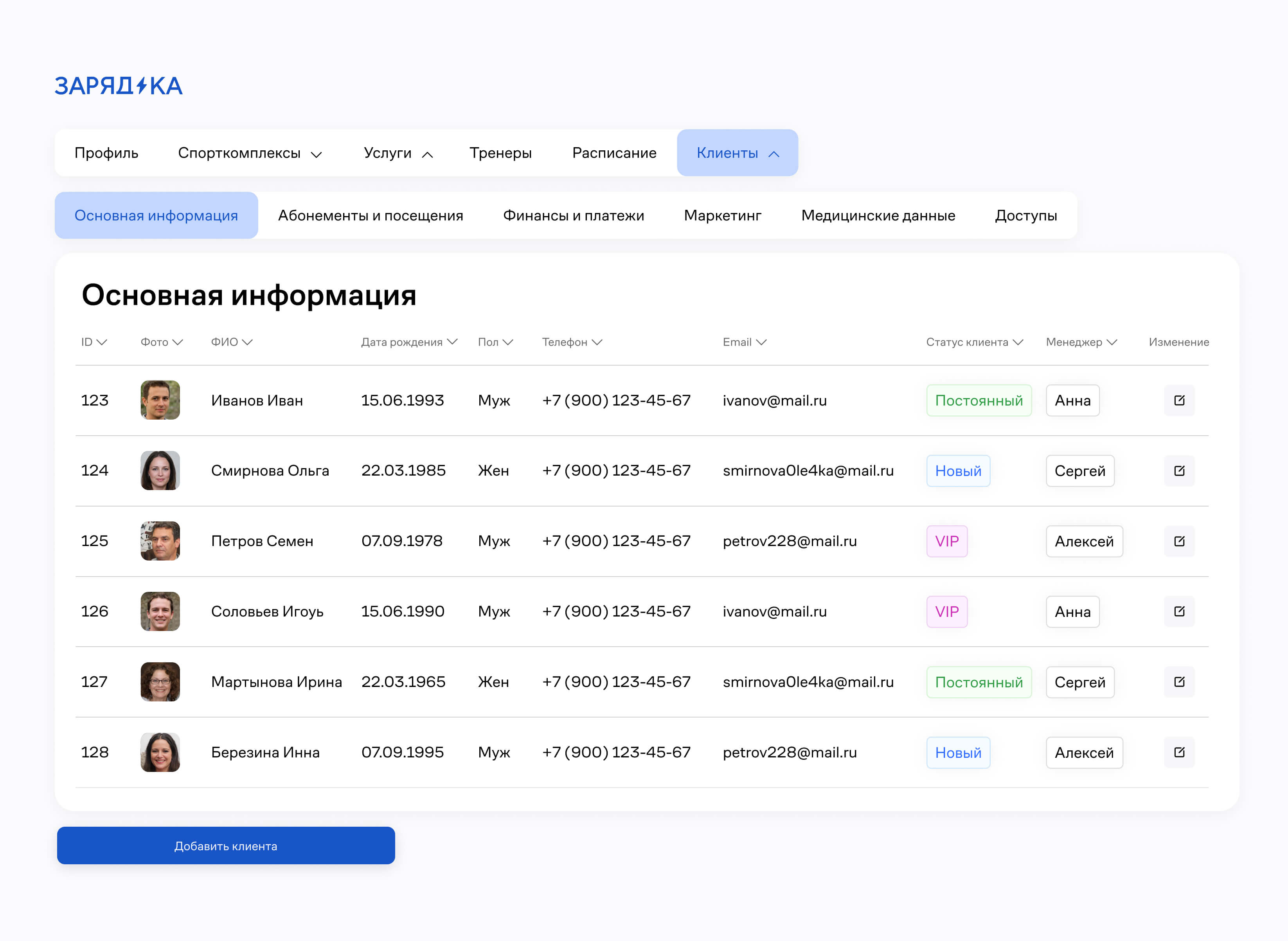This screenshot has height=941, width=1288.
Task: Click birth date 15.06.1993
Action: point(403,400)
